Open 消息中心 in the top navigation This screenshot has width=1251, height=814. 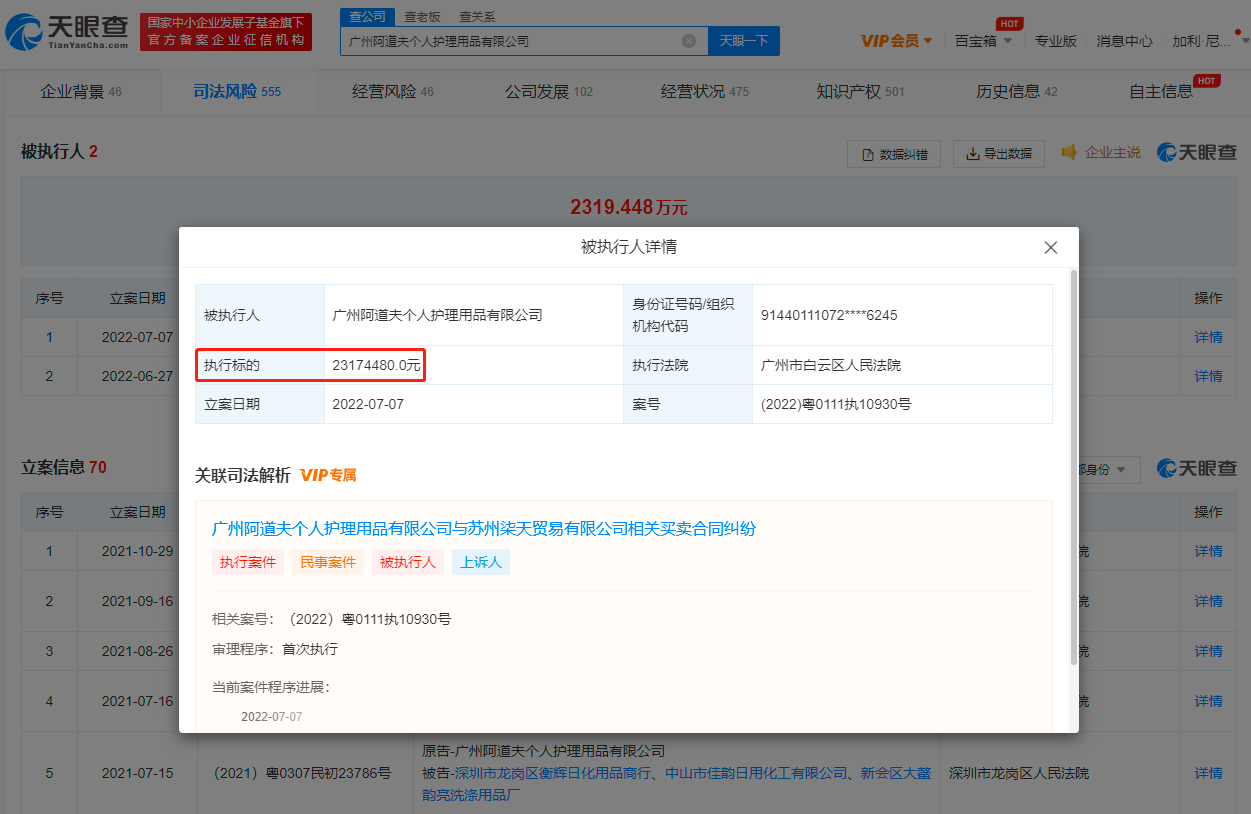pyautogui.click(x=1124, y=41)
